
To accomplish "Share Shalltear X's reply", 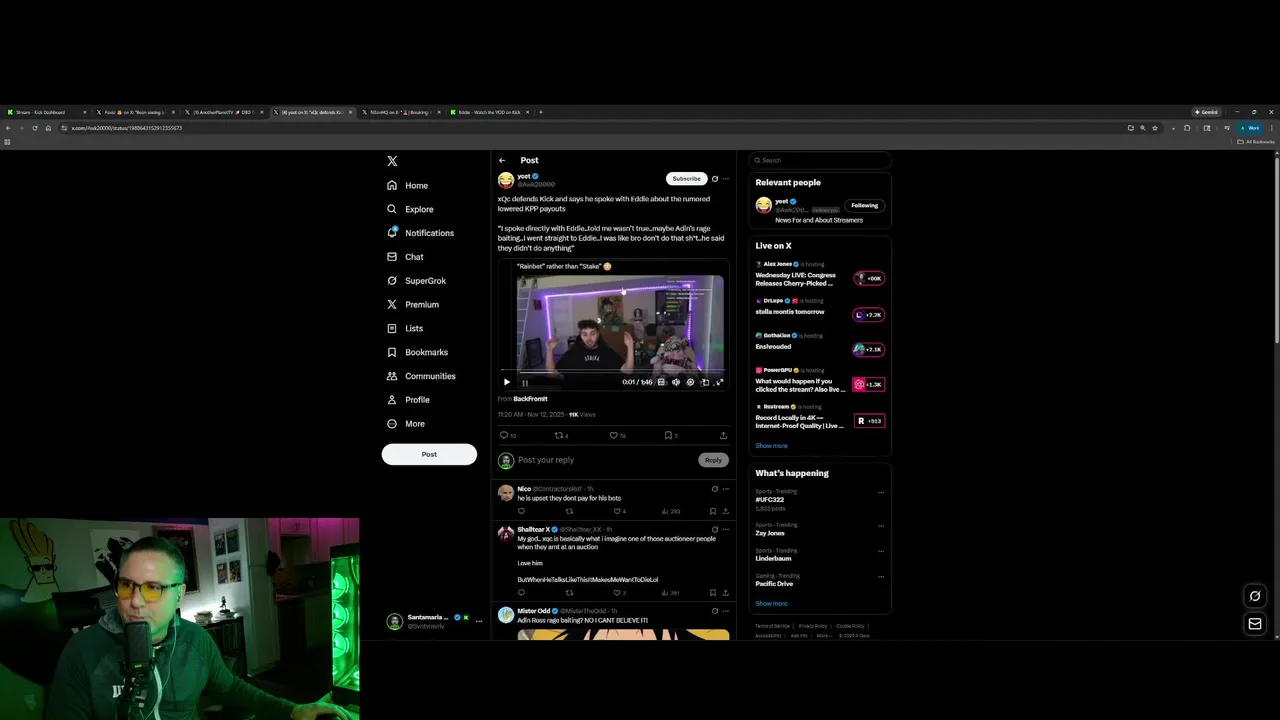I will click(x=725, y=593).
